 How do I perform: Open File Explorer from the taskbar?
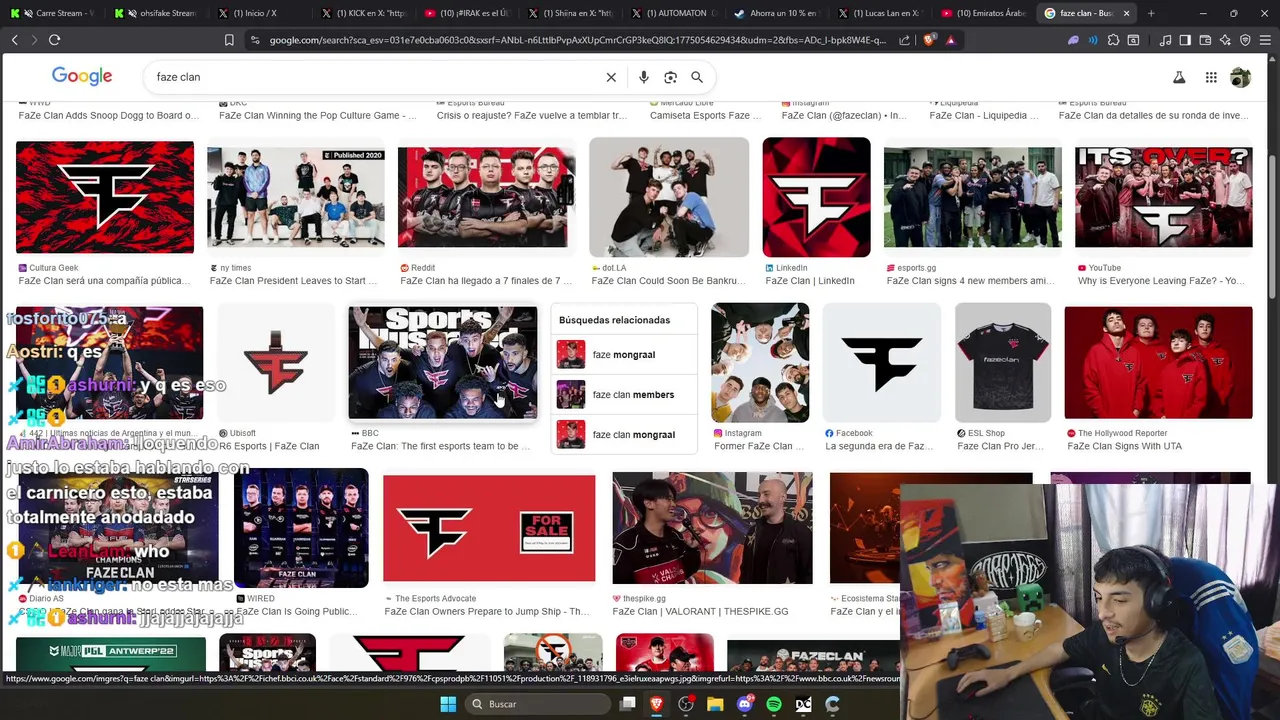(x=715, y=704)
